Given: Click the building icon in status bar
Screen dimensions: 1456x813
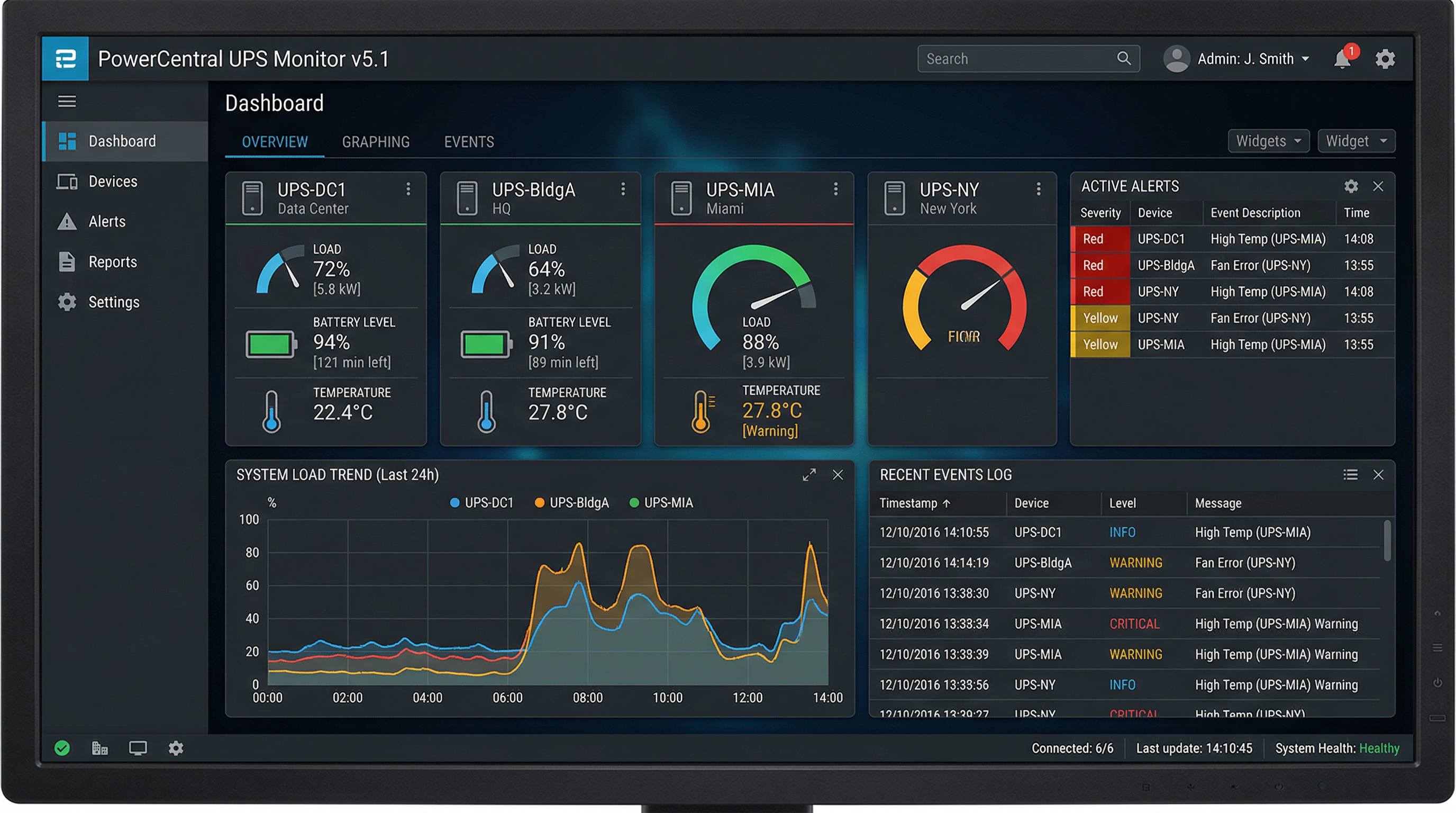Looking at the screenshot, I should [x=99, y=748].
